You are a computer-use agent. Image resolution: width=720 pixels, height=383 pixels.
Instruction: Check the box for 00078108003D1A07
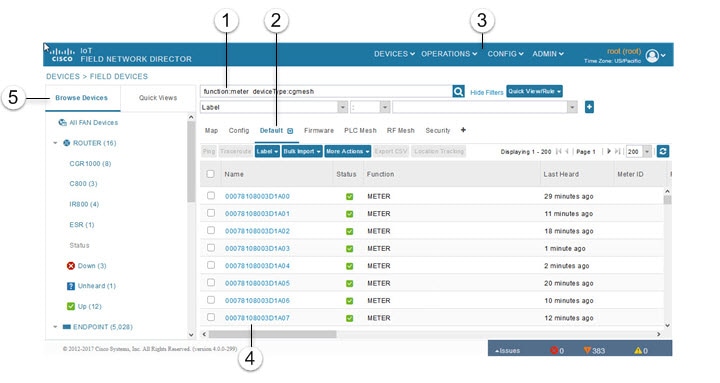pyautogui.click(x=211, y=317)
